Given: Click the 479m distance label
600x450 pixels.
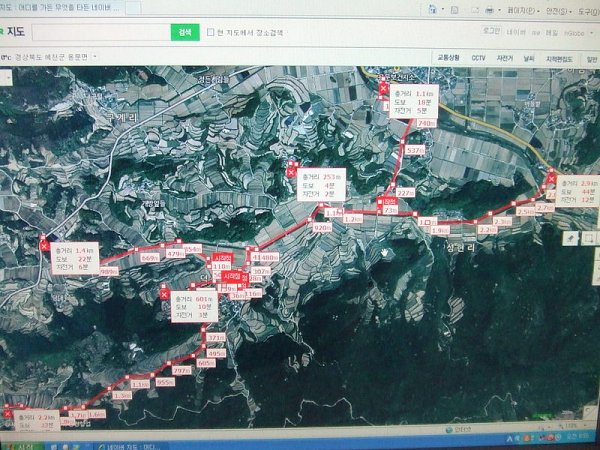Looking at the screenshot, I should pyautogui.click(x=176, y=254).
